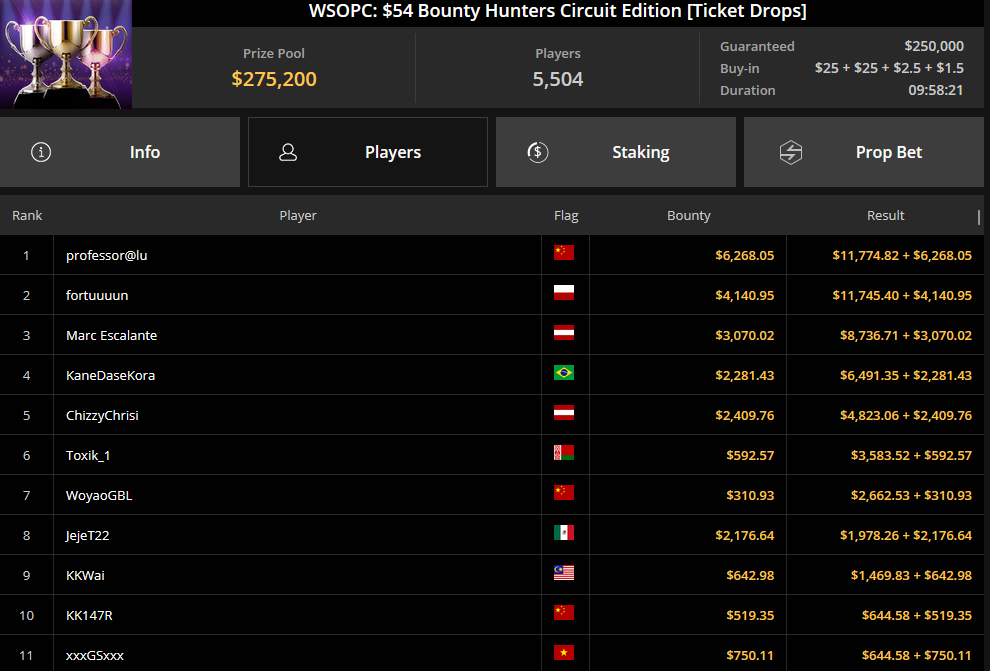Sort by the Bounty column header
The image size is (990, 671).
(689, 215)
